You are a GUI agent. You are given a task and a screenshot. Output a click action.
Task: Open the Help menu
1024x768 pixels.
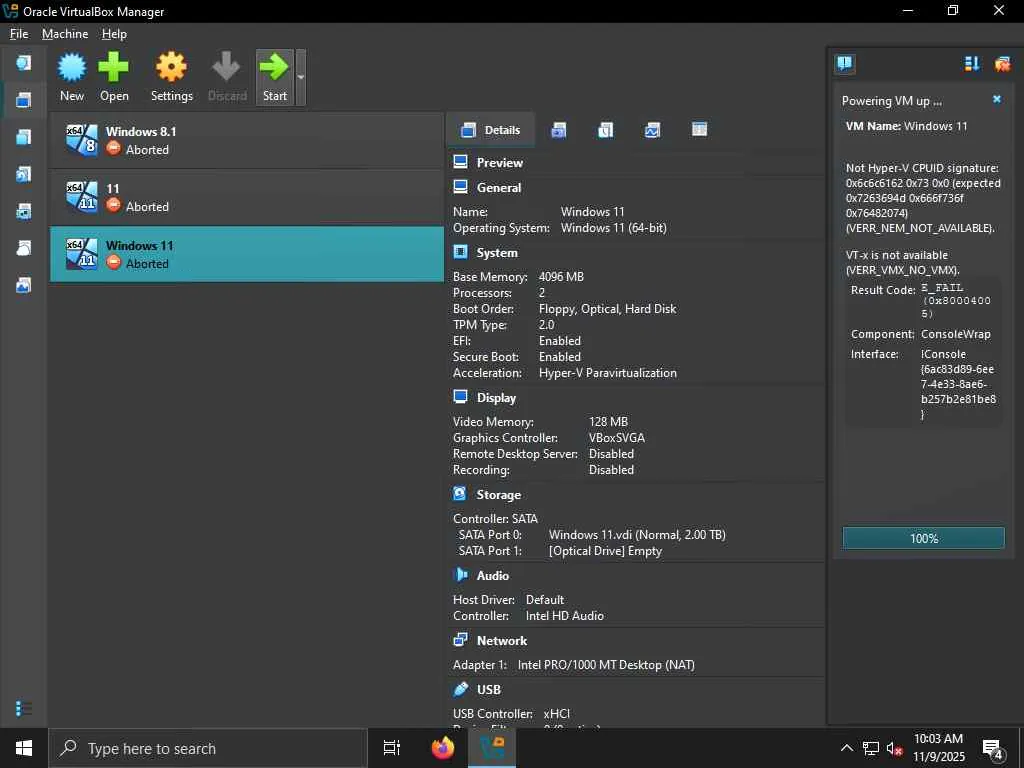114,34
